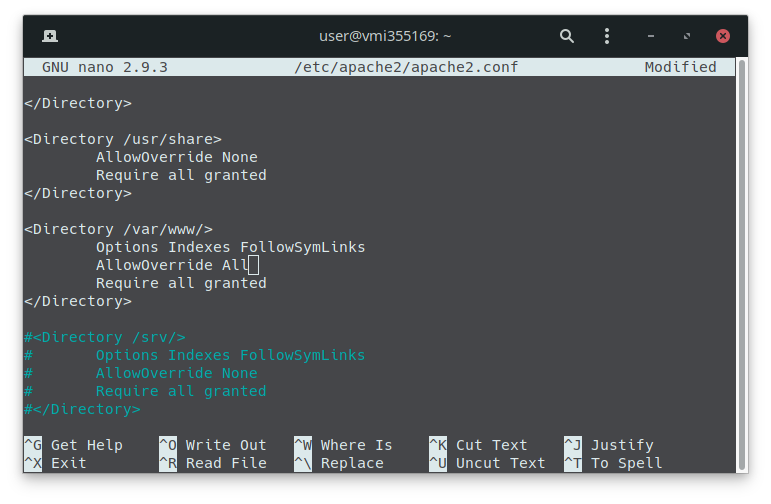The width and height of the screenshot is (771, 504).
Task: Open the terminal search magnifier icon
Action: coord(567,36)
